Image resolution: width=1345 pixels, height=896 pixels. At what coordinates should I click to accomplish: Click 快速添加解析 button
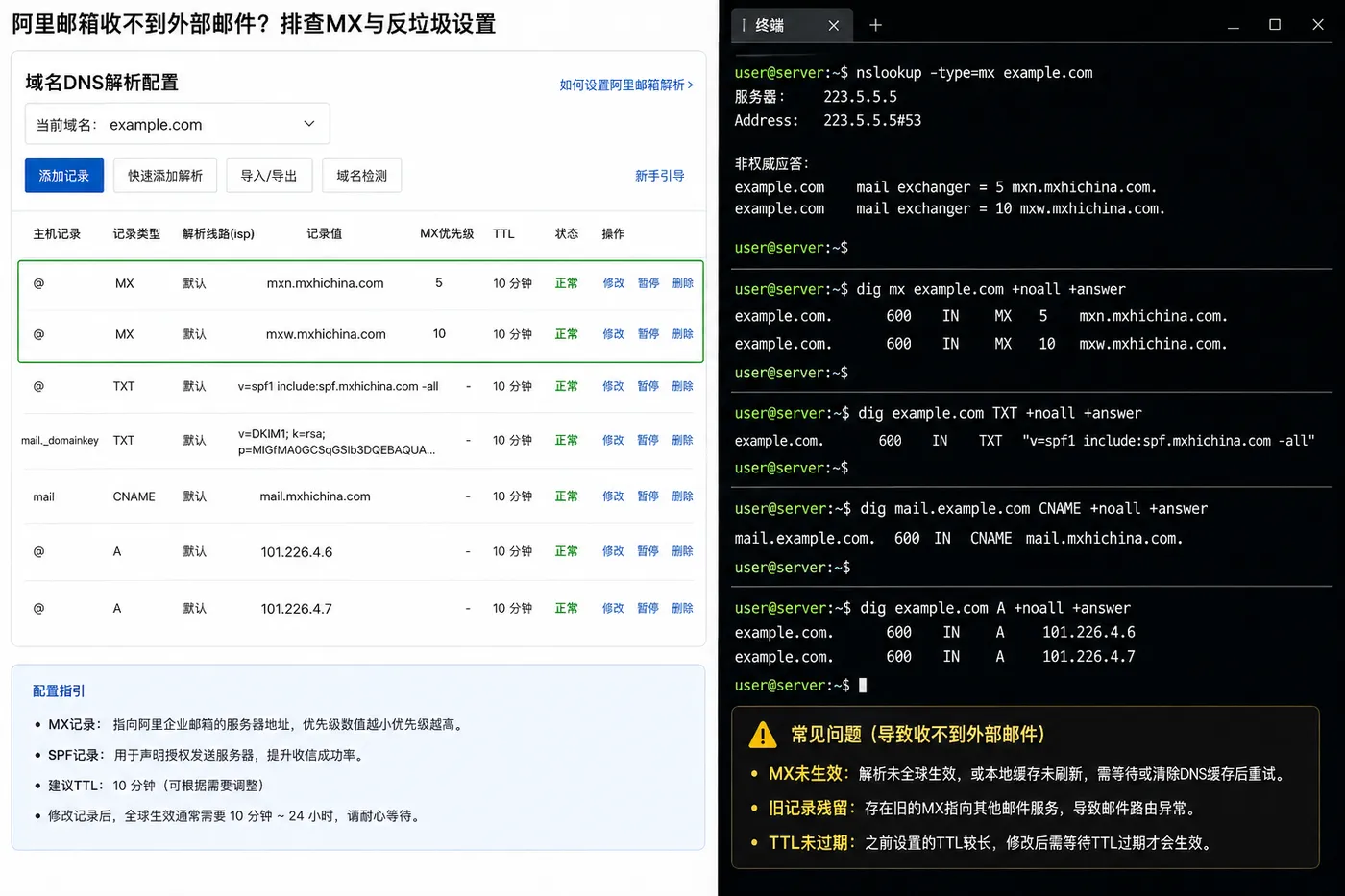[165, 176]
